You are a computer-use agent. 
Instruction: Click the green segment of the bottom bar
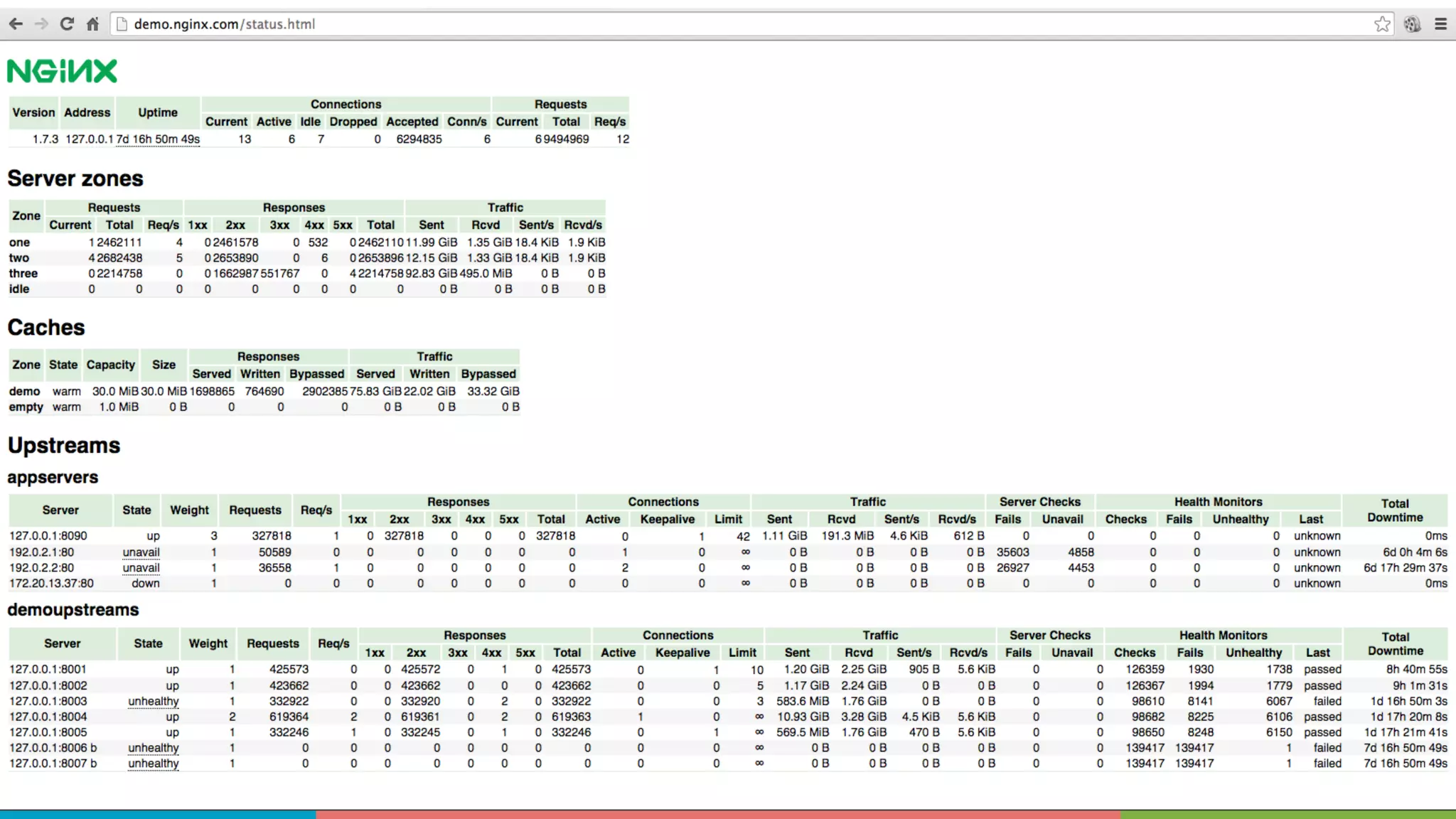point(1288,814)
